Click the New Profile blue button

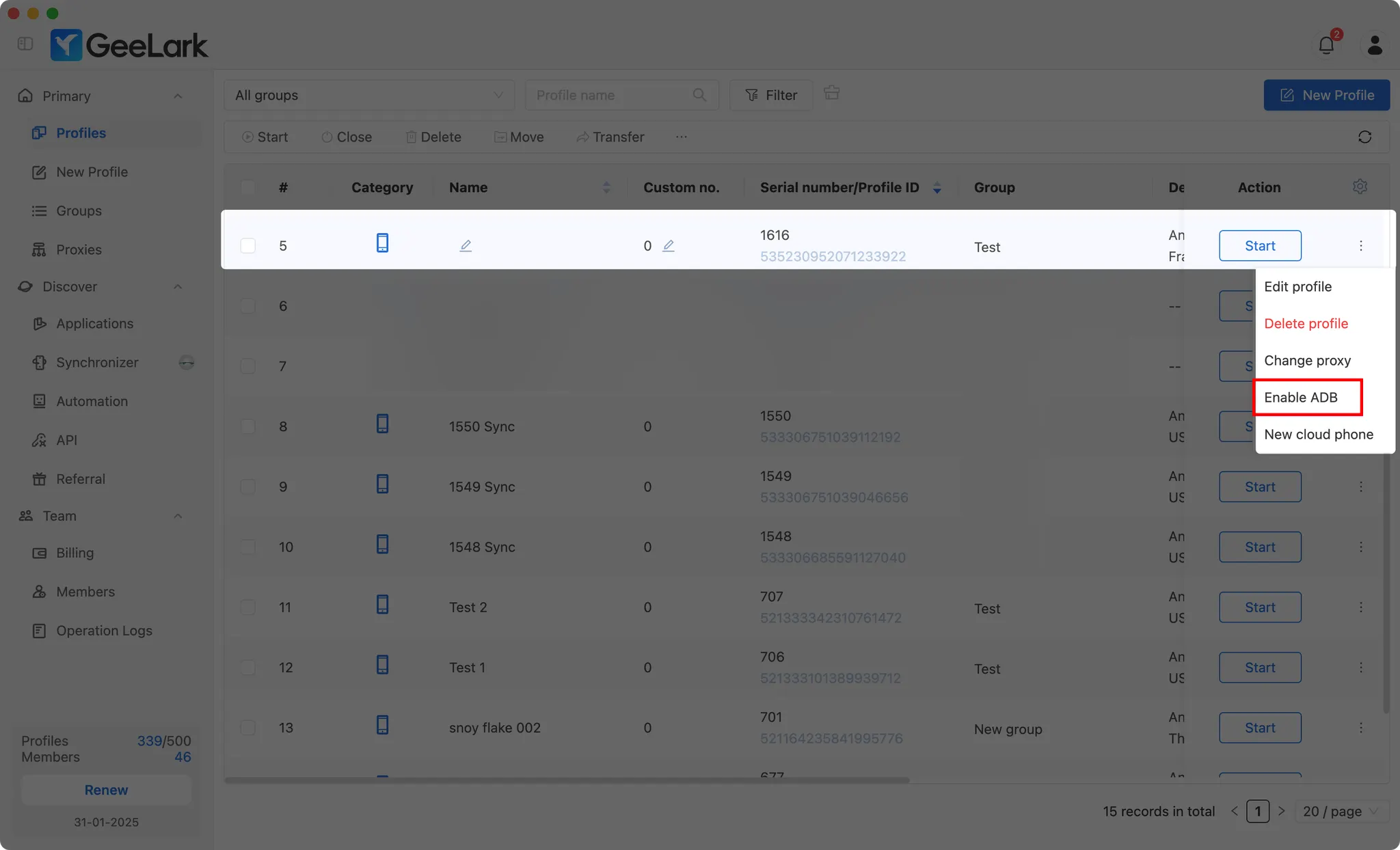pos(1326,95)
